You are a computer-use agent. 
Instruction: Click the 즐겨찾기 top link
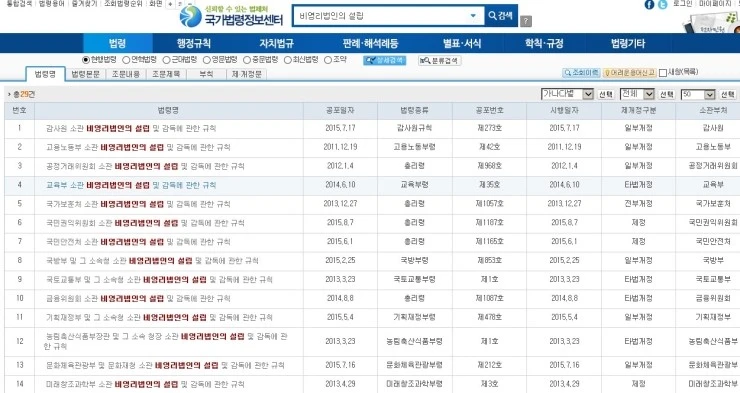click(84, 3)
